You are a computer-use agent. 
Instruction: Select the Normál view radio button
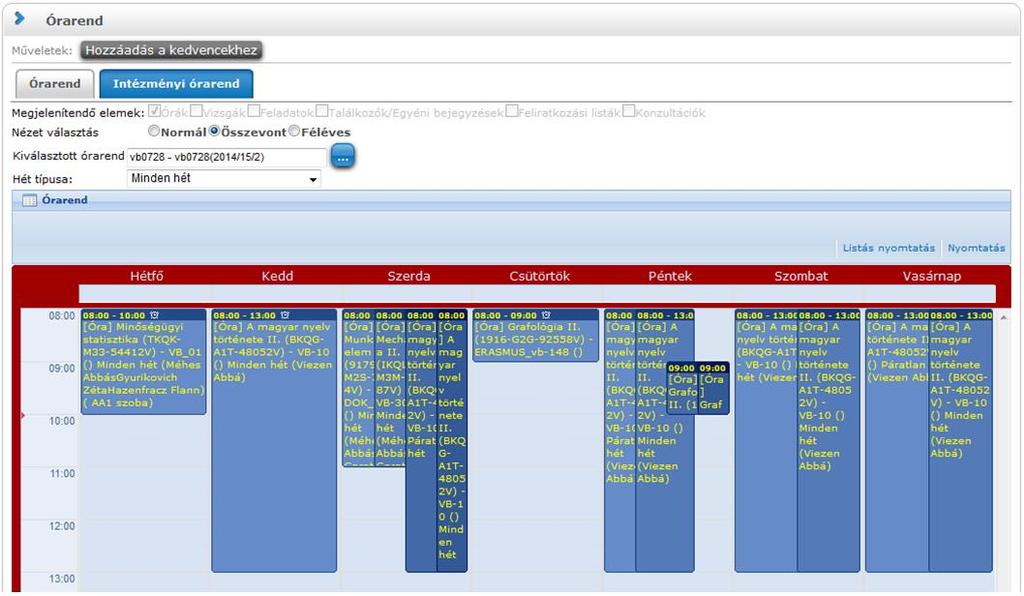click(x=153, y=131)
